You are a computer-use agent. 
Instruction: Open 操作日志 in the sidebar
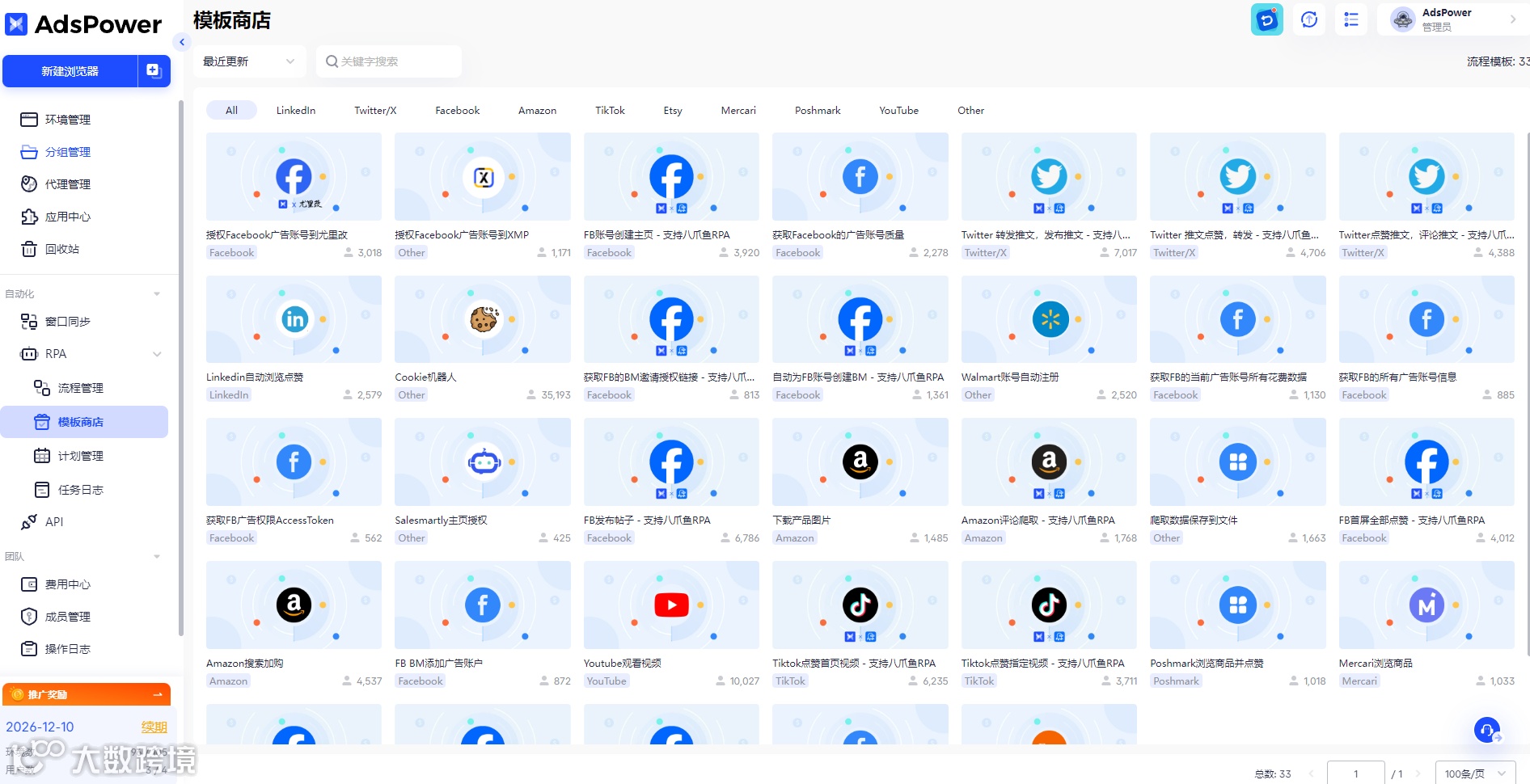(68, 649)
